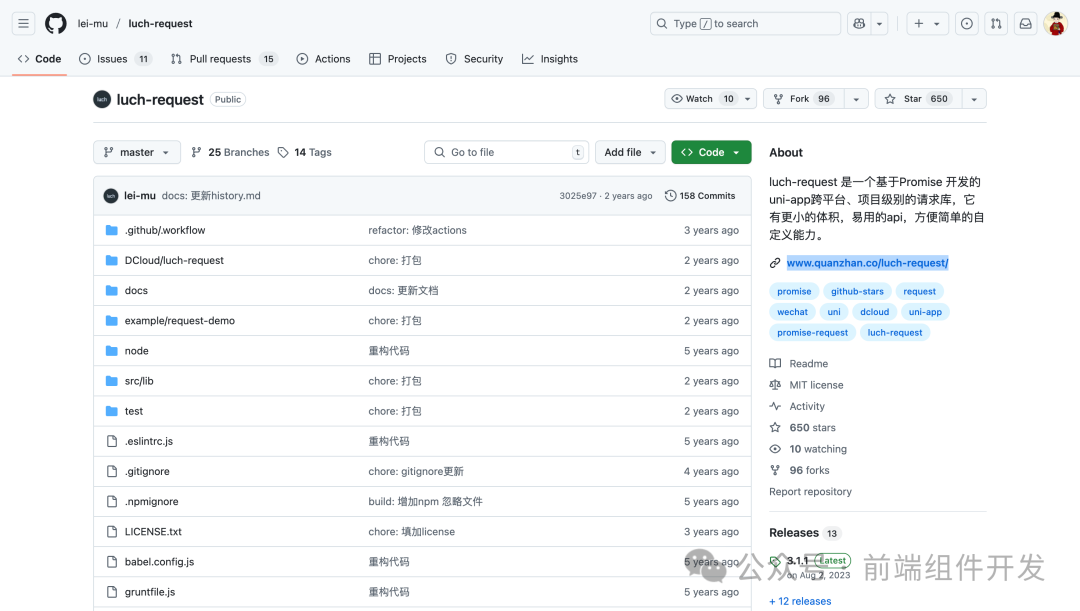1080x611 pixels.
Task: Open the DCloud/luch-request folder
Action: (x=174, y=260)
